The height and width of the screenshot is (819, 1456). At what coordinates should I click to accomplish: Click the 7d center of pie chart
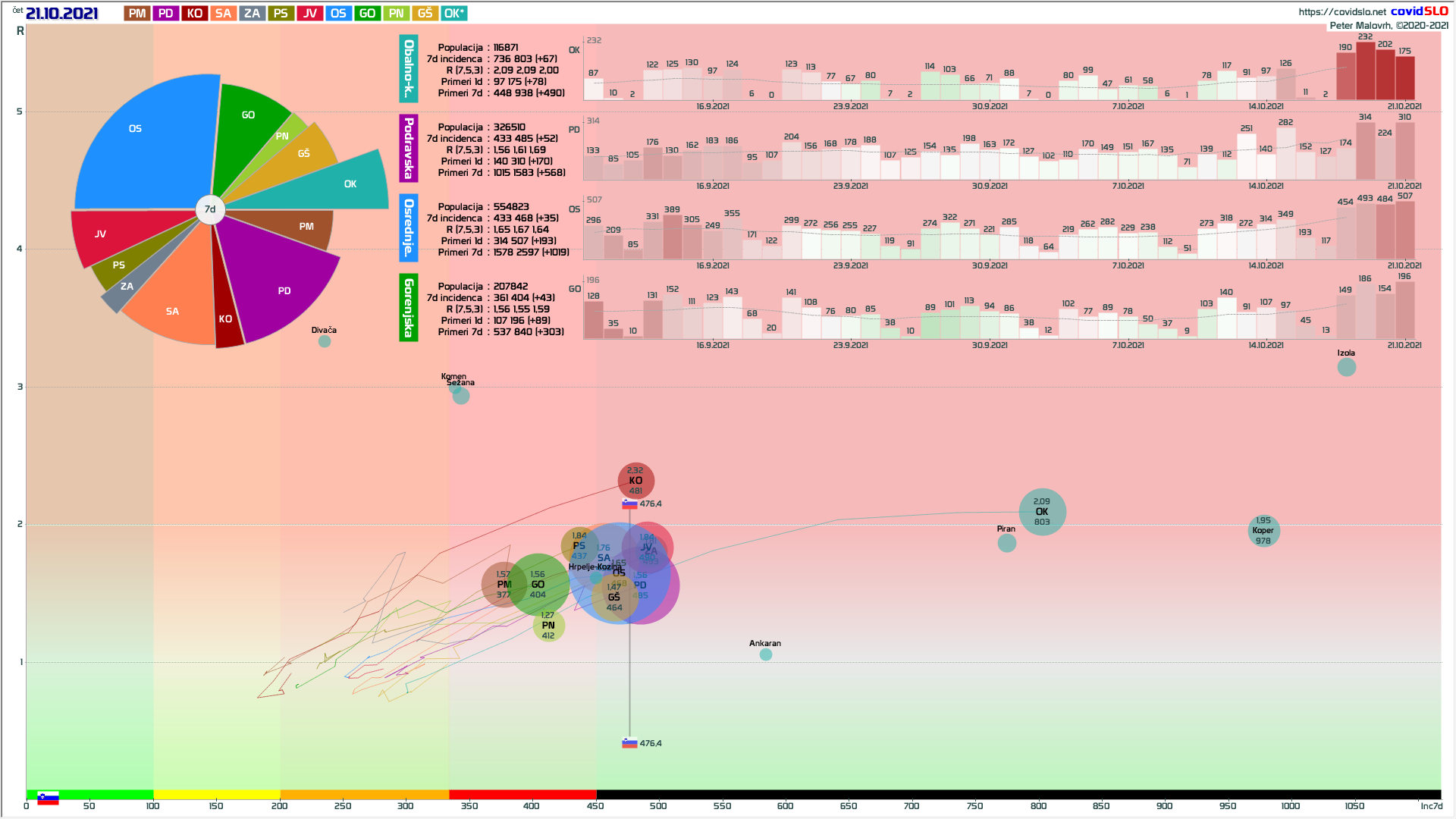pos(210,209)
